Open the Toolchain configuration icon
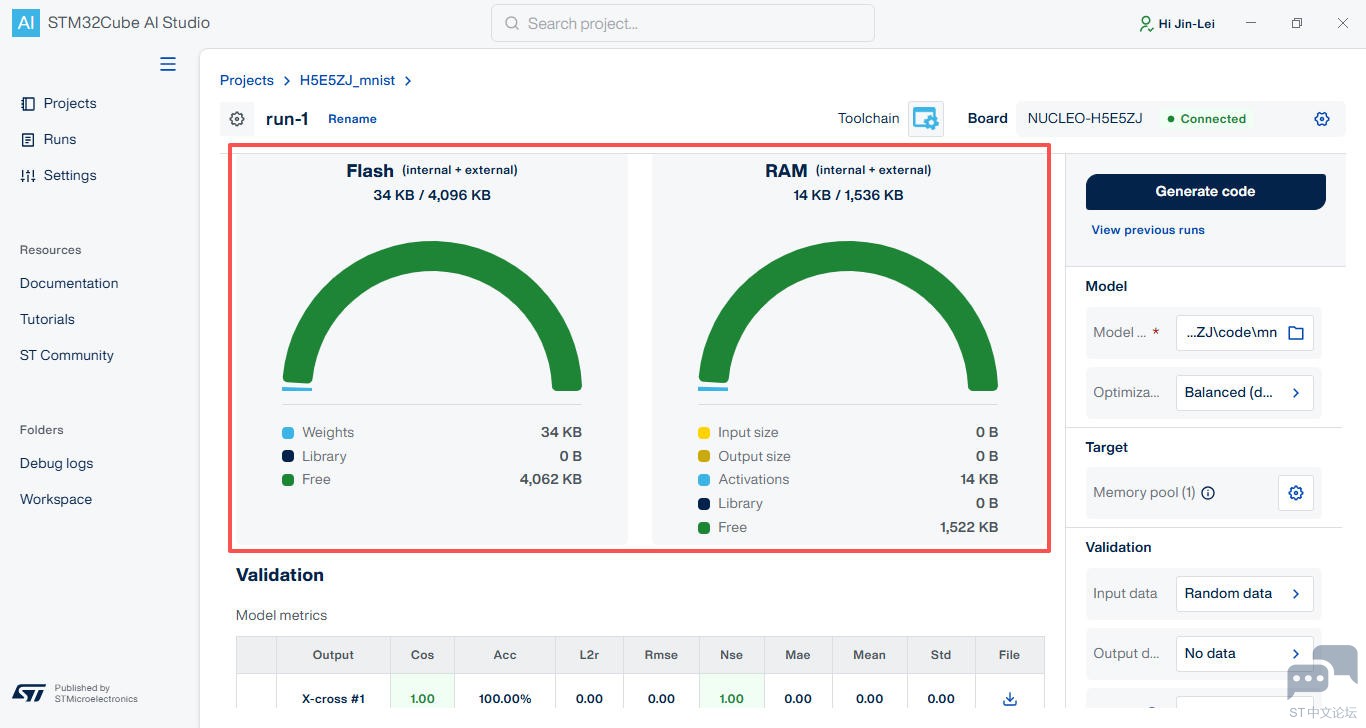 (926, 118)
